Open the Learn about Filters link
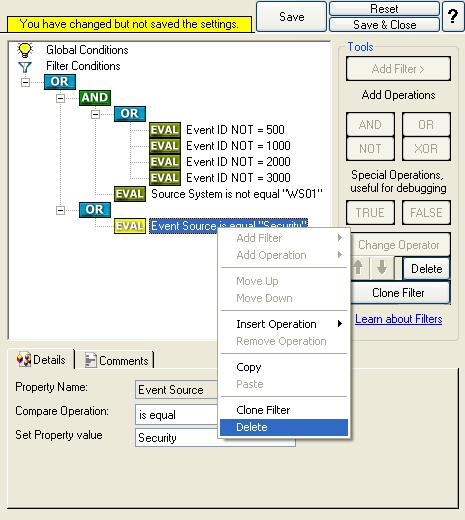The width and height of the screenshot is (465, 520). click(398, 319)
